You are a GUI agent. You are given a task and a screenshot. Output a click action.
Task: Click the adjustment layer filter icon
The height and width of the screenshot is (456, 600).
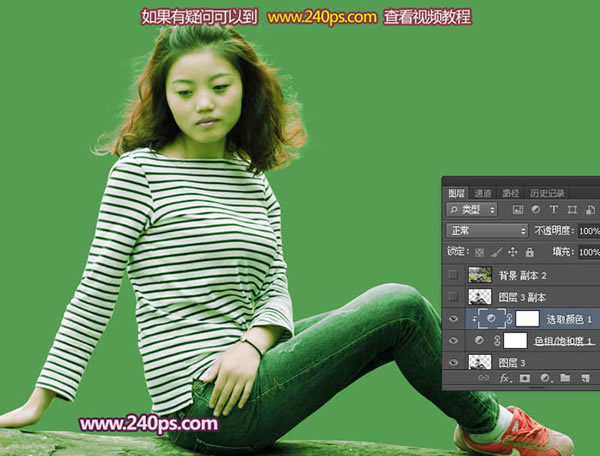[x=536, y=210]
